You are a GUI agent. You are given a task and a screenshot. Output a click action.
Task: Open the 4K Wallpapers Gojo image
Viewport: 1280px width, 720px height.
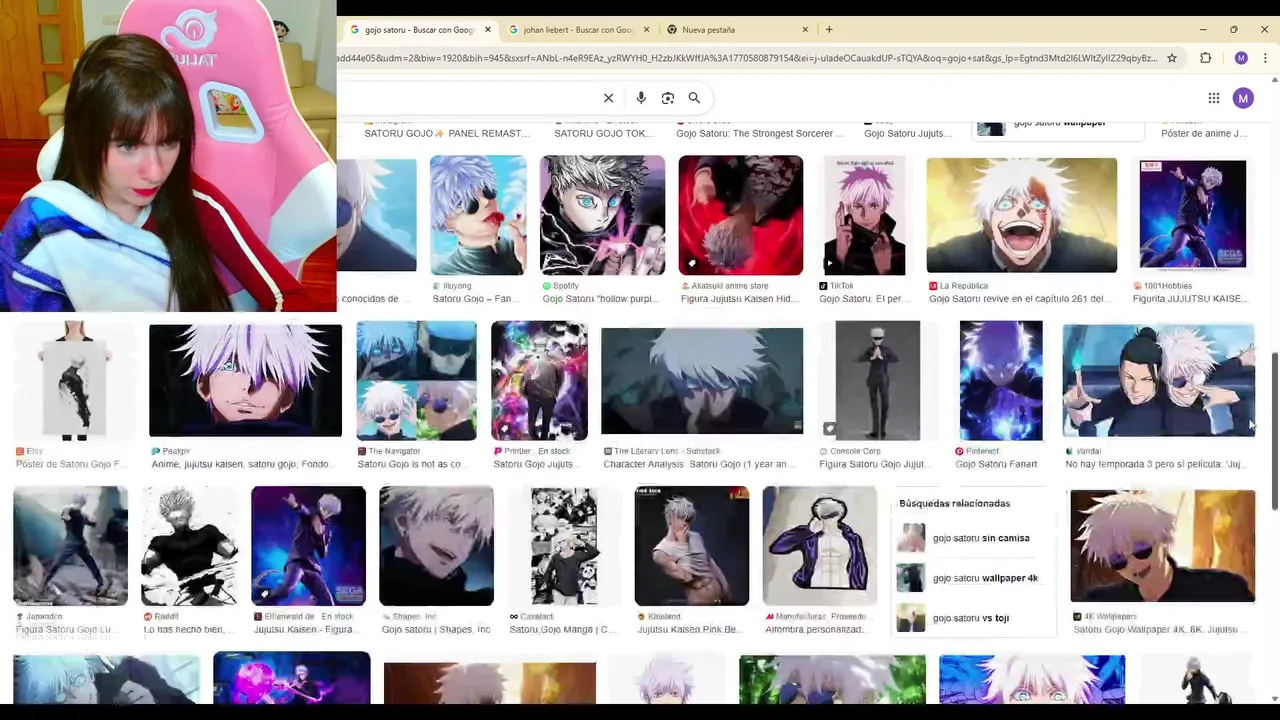(x=1162, y=546)
